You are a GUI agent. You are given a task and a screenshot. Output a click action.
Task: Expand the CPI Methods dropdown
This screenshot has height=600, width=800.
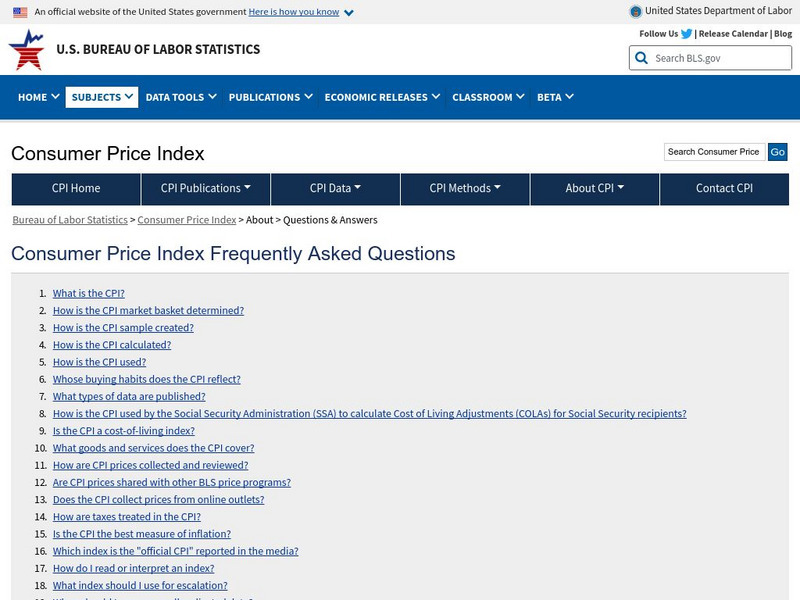[x=465, y=188]
